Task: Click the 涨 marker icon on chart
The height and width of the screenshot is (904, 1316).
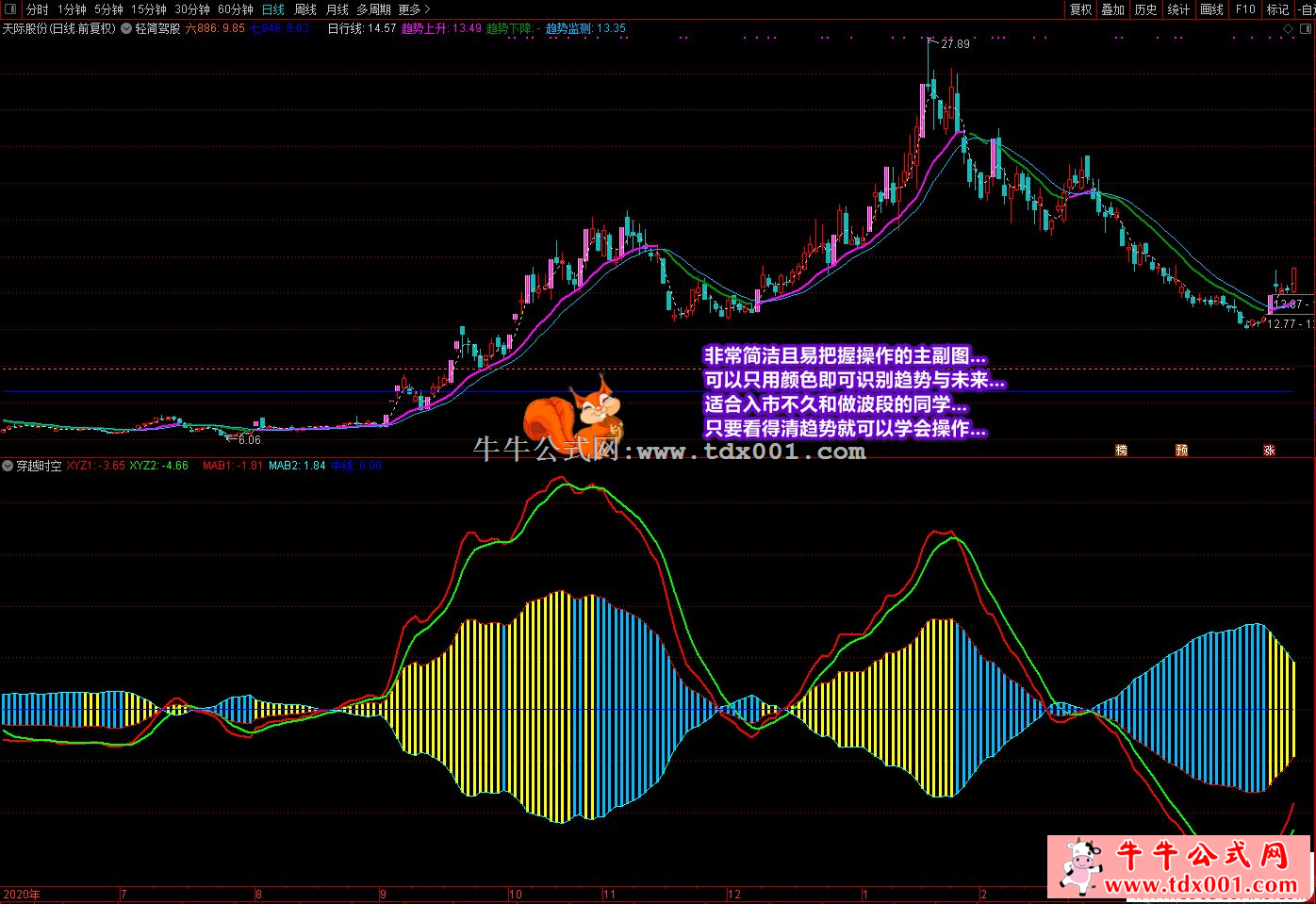Action: coord(1268,451)
